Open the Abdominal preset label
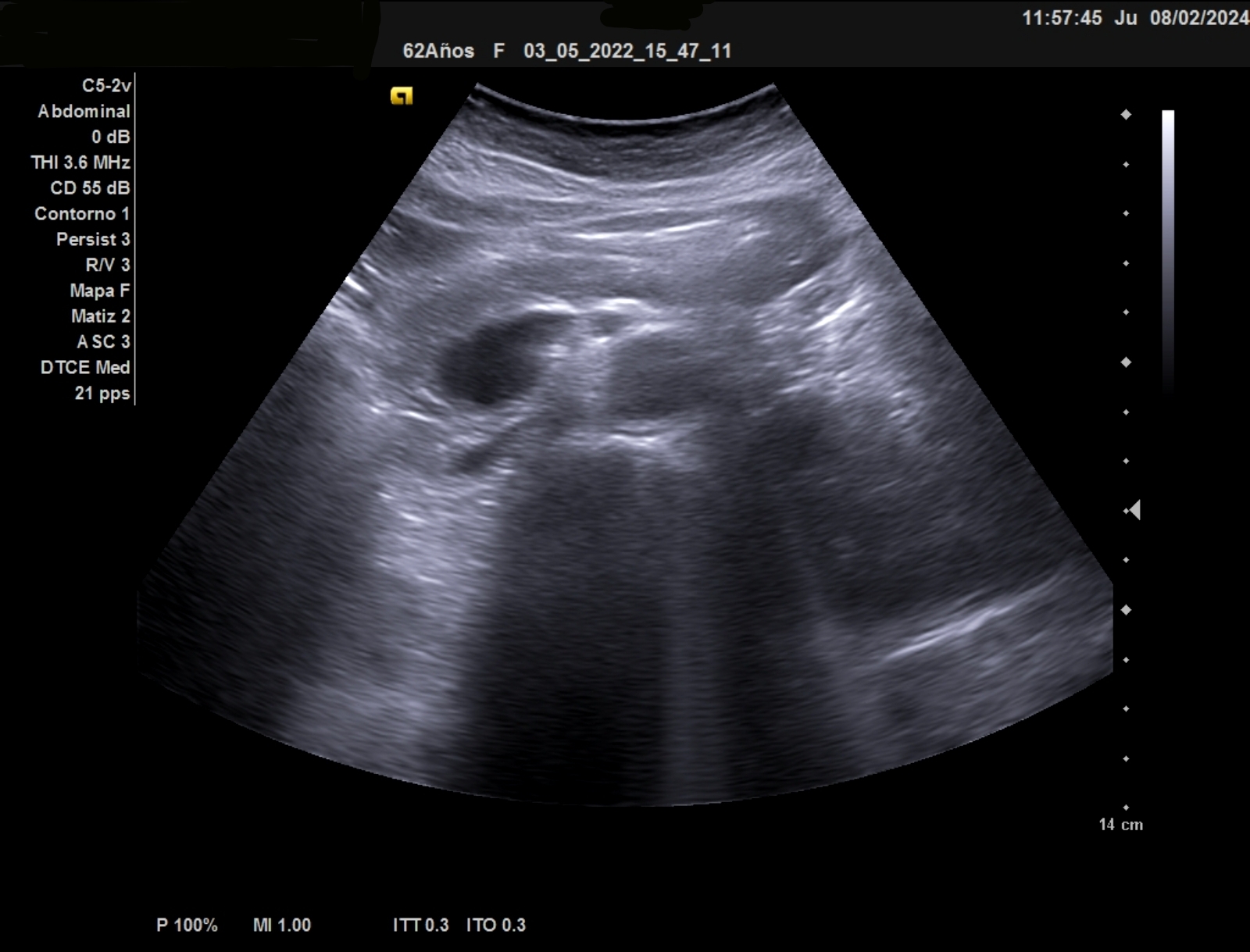This screenshot has width=1250, height=952. click(x=84, y=112)
